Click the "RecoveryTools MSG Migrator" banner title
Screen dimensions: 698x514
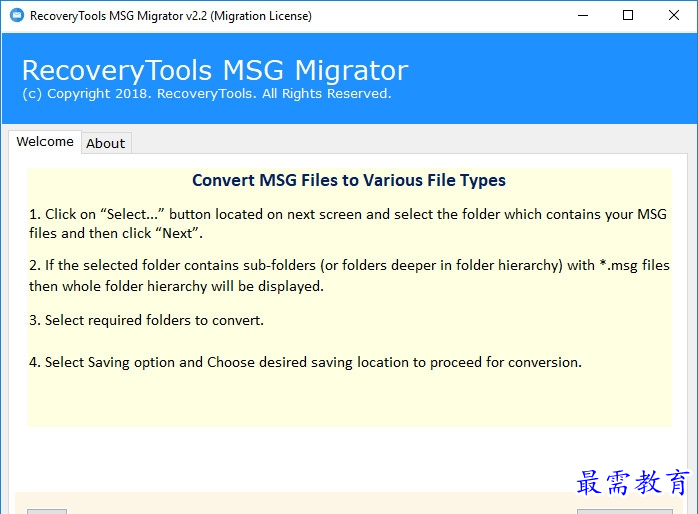pos(215,70)
